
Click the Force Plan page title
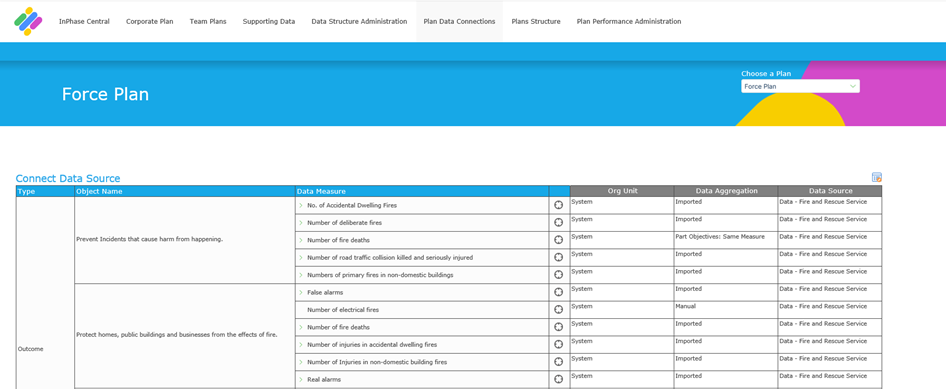pos(105,95)
